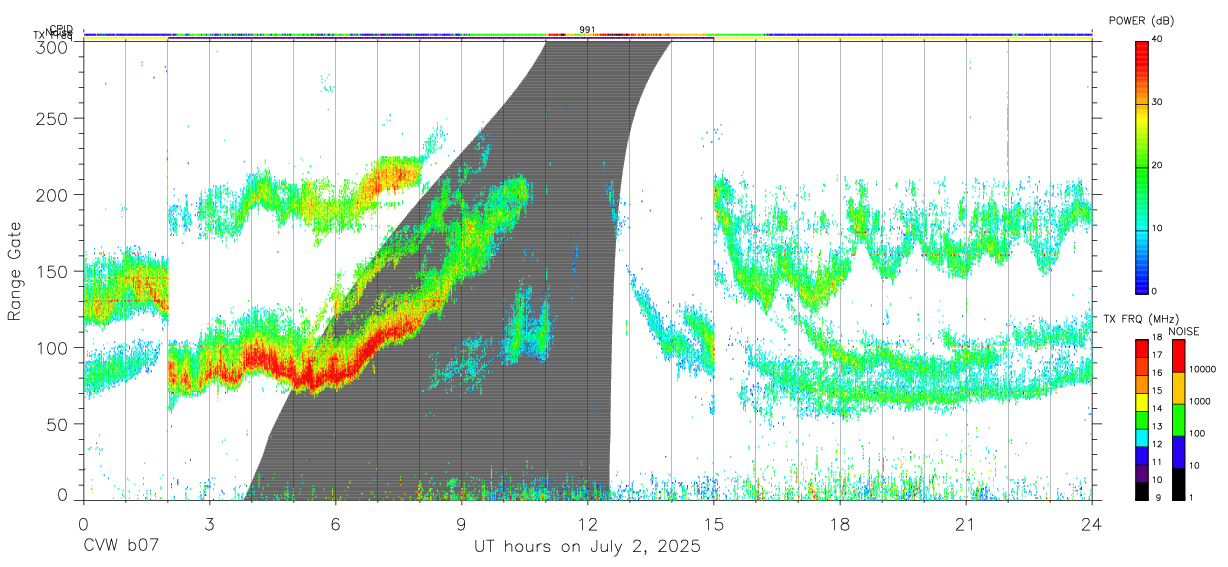Click the 12 label on TX FRQ scale

point(1158,444)
